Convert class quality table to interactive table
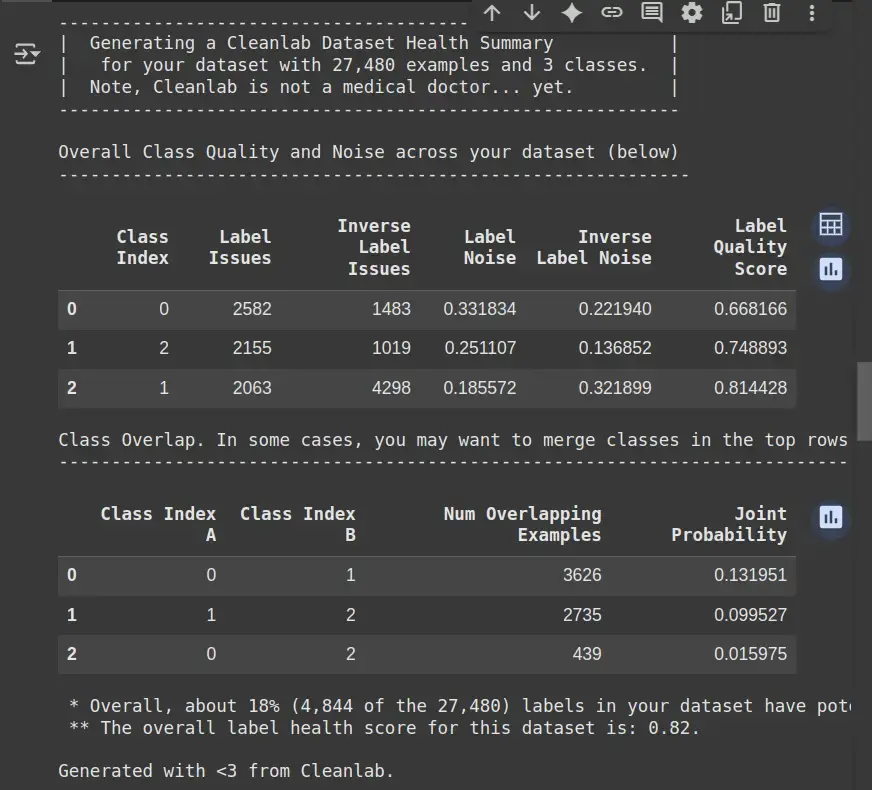872x790 pixels. tap(830, 225)
